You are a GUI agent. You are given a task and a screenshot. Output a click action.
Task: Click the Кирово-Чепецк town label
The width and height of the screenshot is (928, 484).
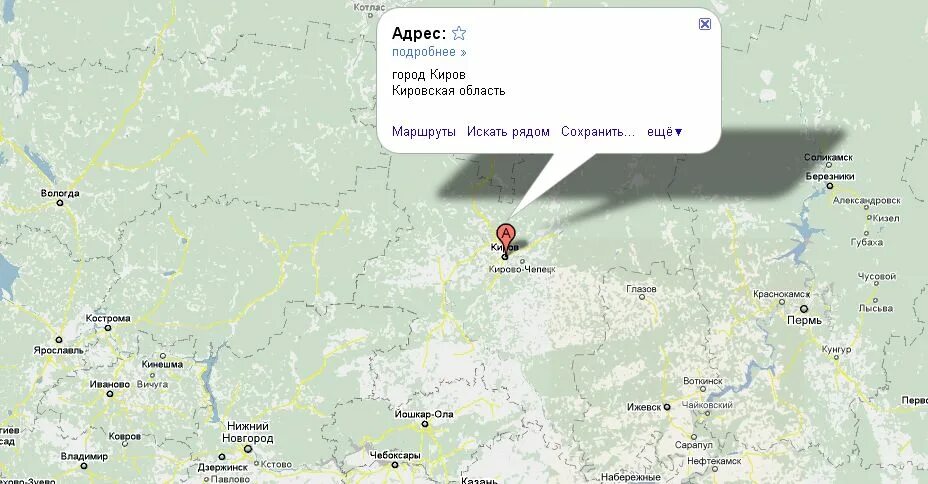point(522,269)
